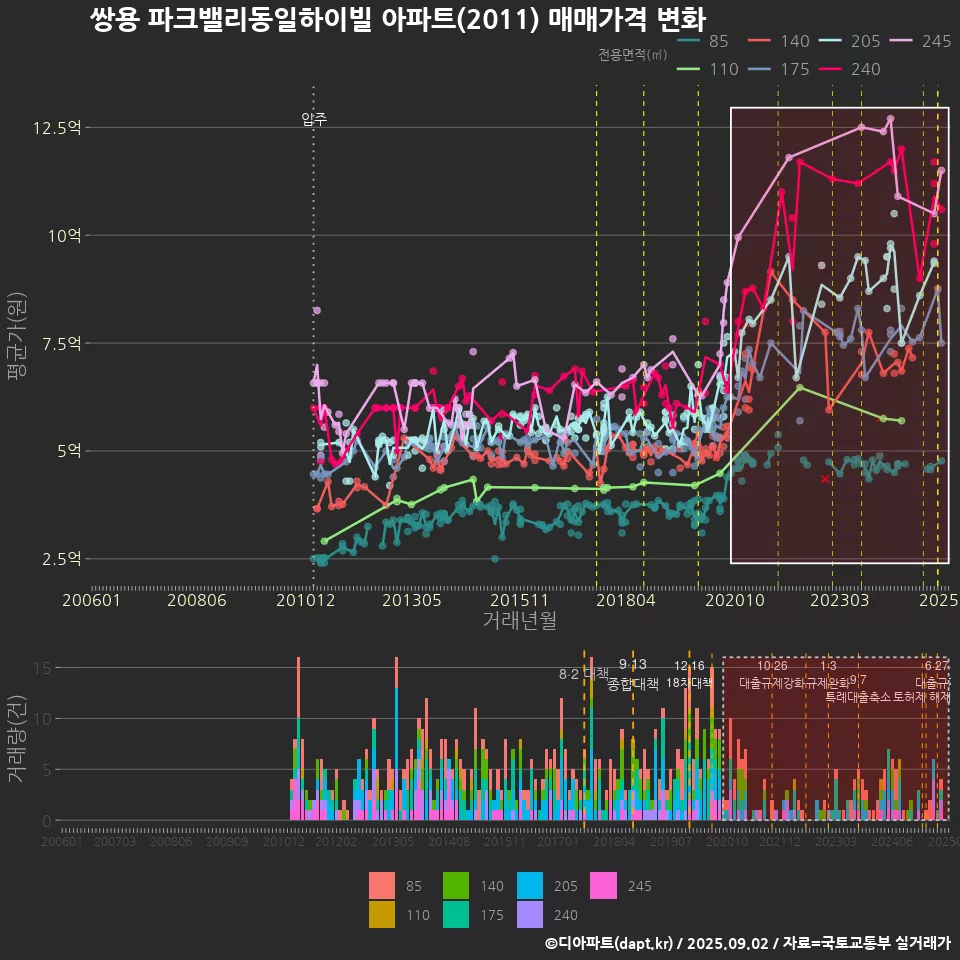This screenshot has width=960, height=960.
Task: Click 201701 on the volume chart x-axis
Action: (x=558, y=841)
